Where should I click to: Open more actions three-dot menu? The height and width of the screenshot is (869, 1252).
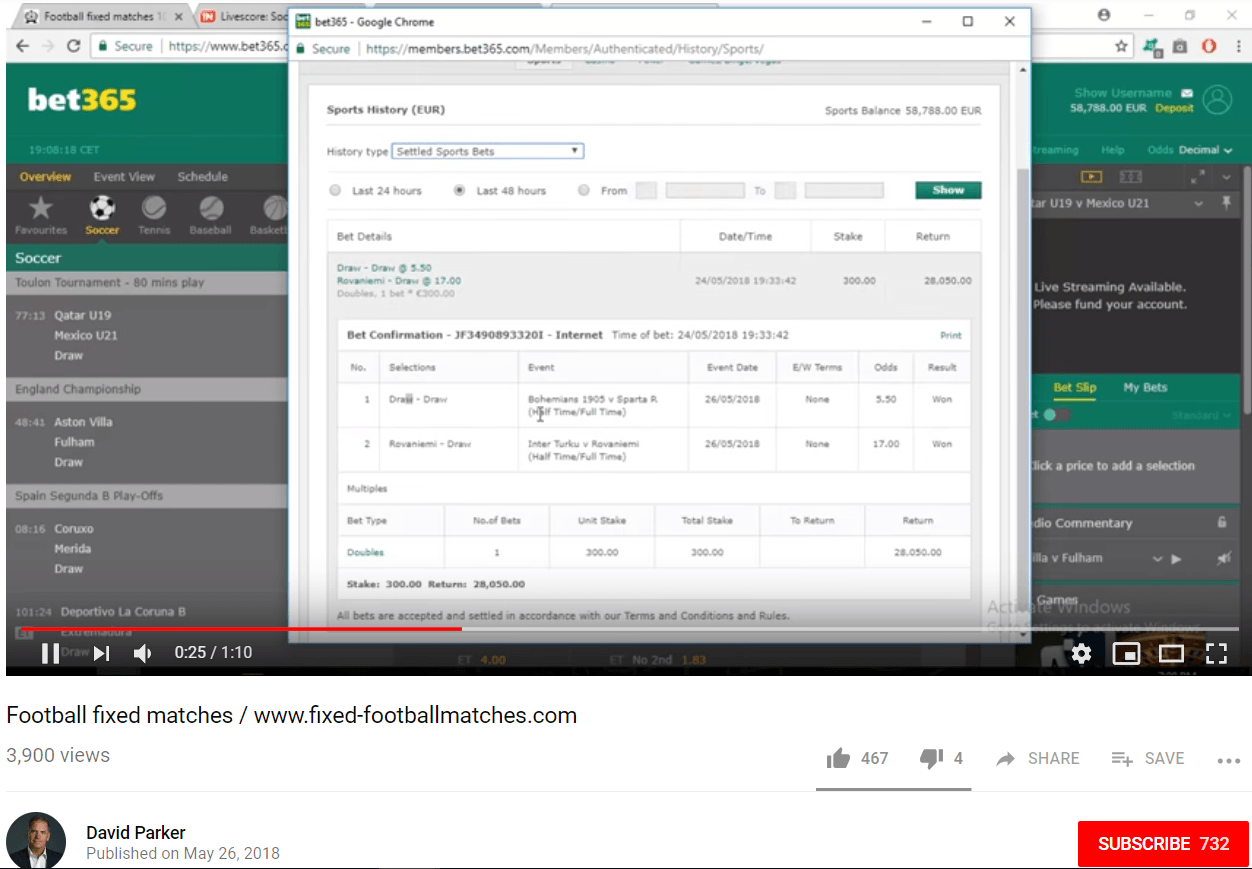click(1229, 760)
